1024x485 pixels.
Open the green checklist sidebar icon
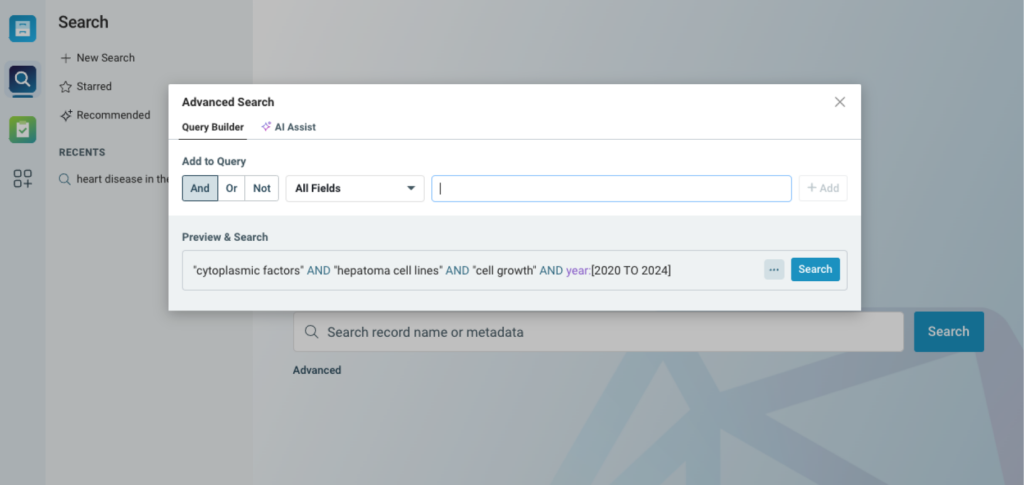click(23, 129)
